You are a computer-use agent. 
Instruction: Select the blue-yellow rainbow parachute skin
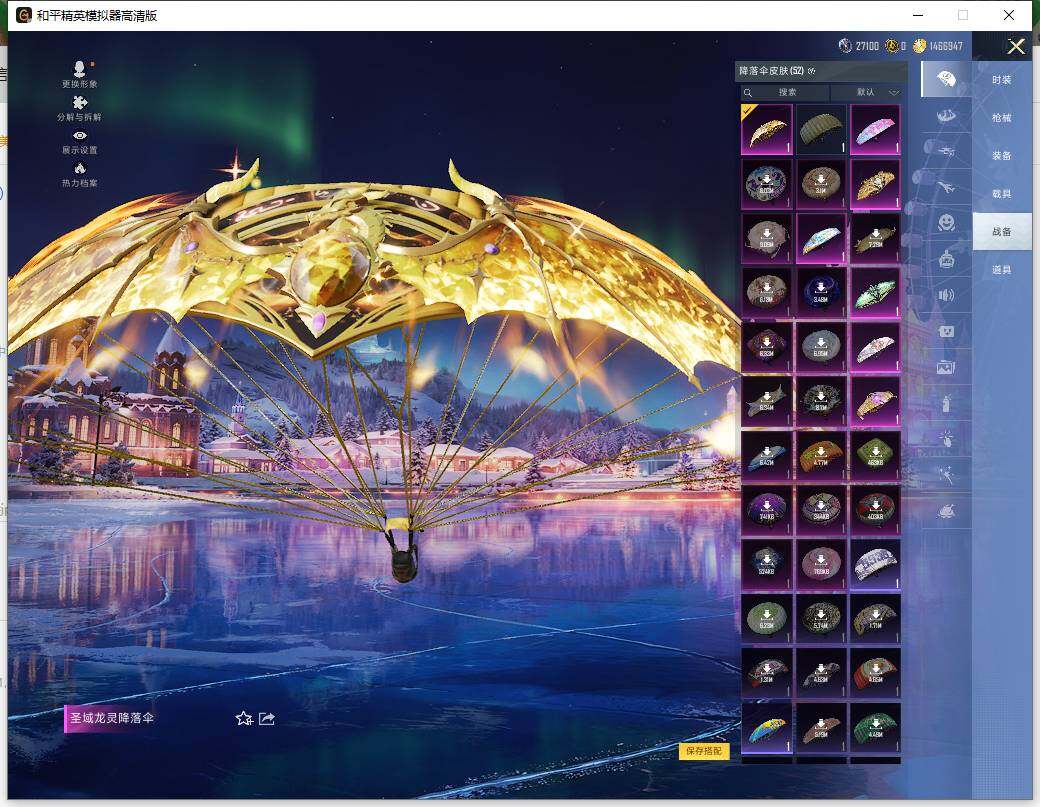[767, 728]
